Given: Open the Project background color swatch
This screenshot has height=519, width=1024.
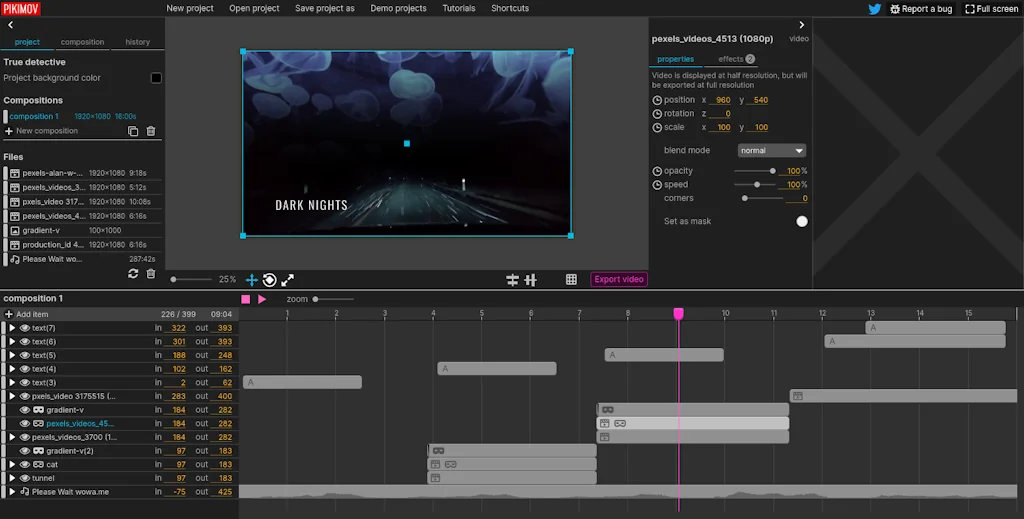Looking at the screenshot, I should click(156, 78).
